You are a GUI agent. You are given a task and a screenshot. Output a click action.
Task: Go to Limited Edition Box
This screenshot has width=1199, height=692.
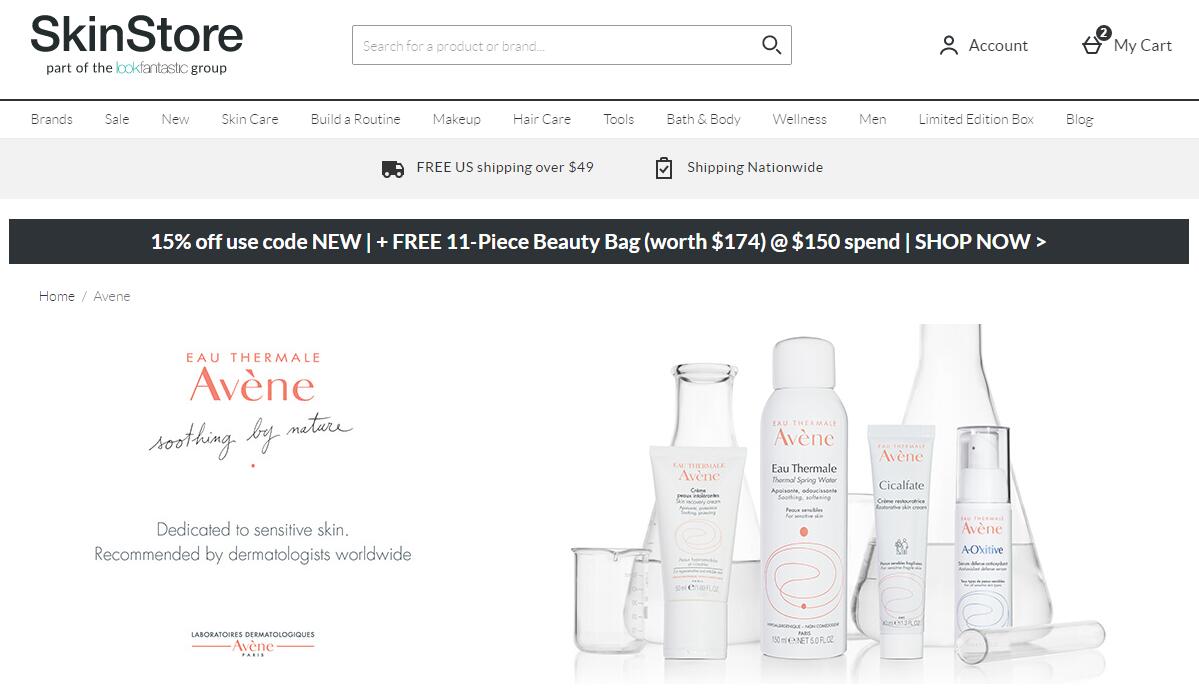click(x=976, y=119)
